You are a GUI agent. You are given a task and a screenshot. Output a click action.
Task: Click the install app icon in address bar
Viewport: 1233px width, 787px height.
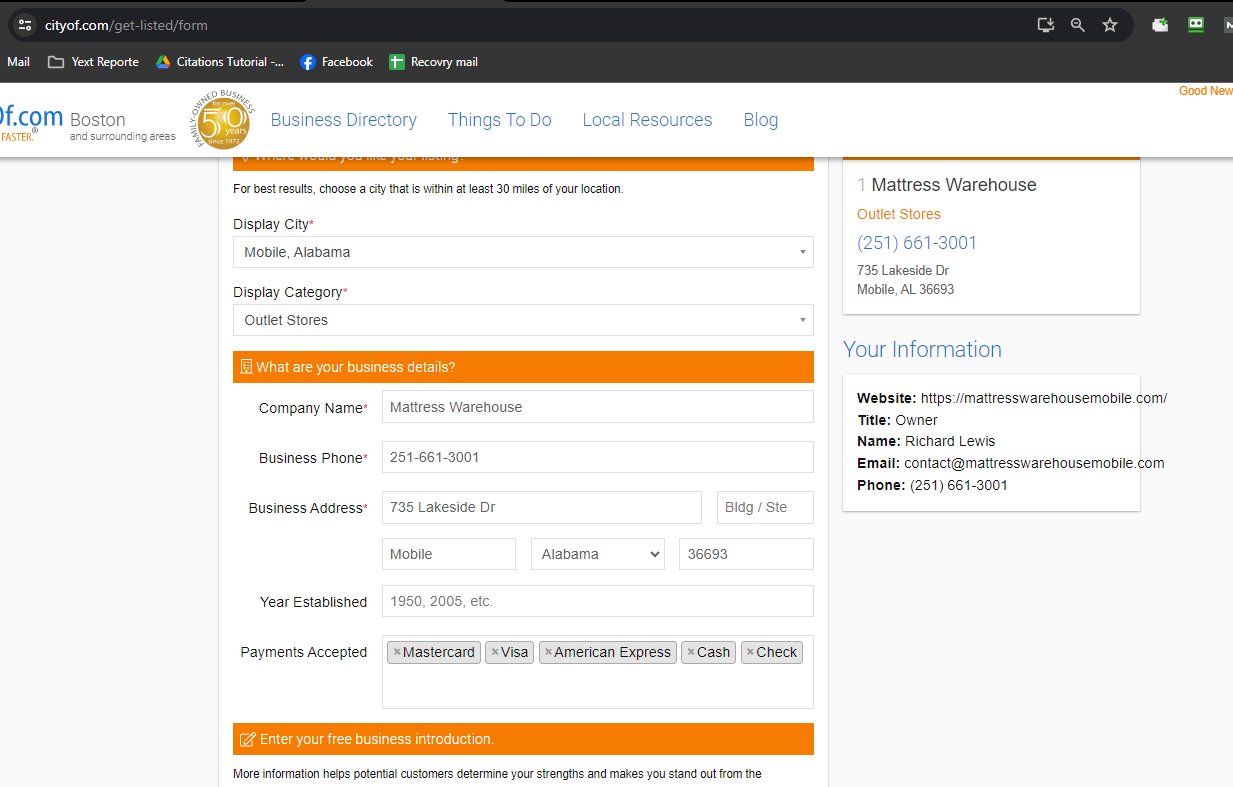tap(1045, 25)
